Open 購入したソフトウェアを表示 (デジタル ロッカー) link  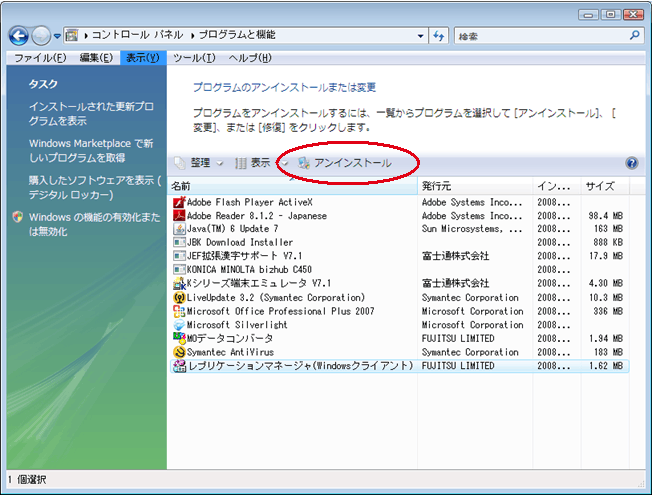click(95, 188)
